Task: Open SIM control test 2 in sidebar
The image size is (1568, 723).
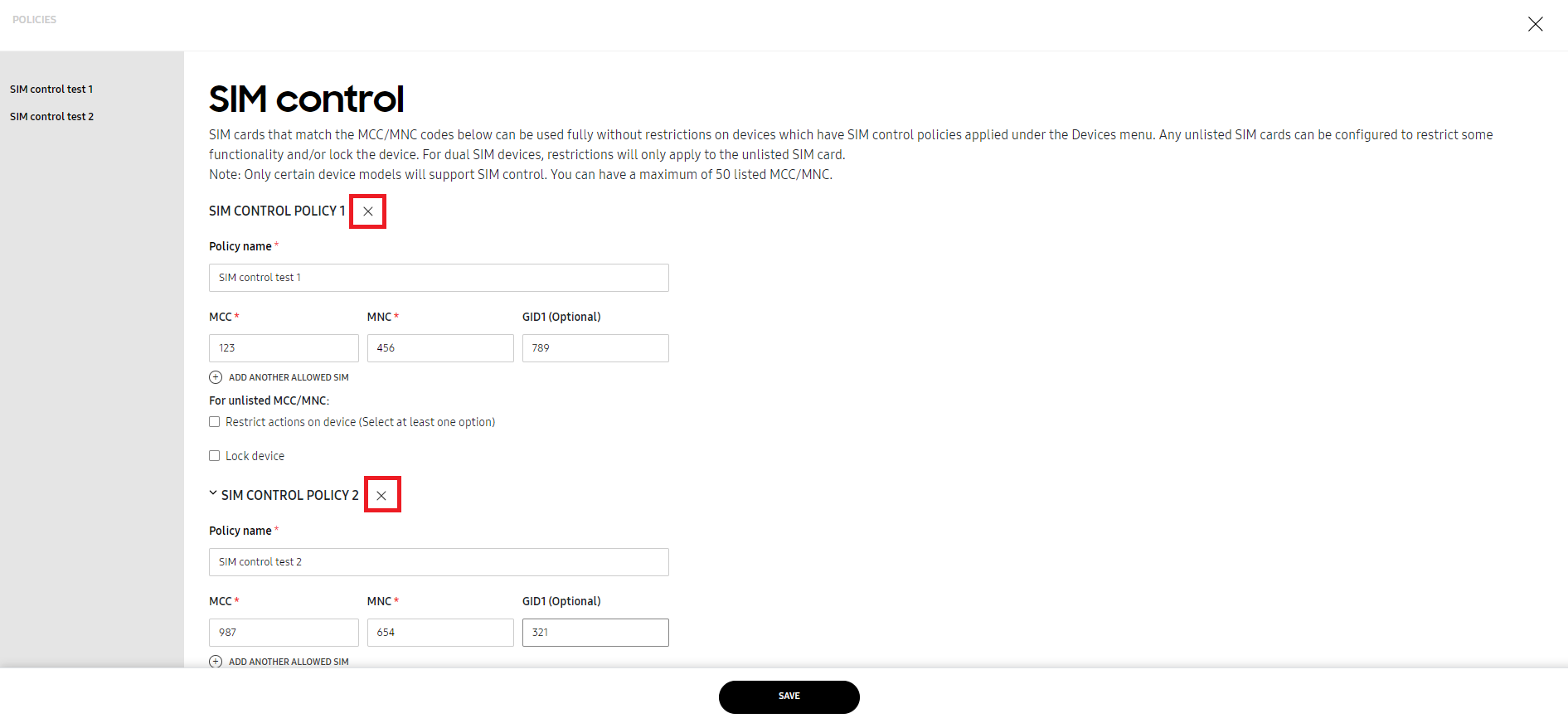Action: tap(51, 117)
